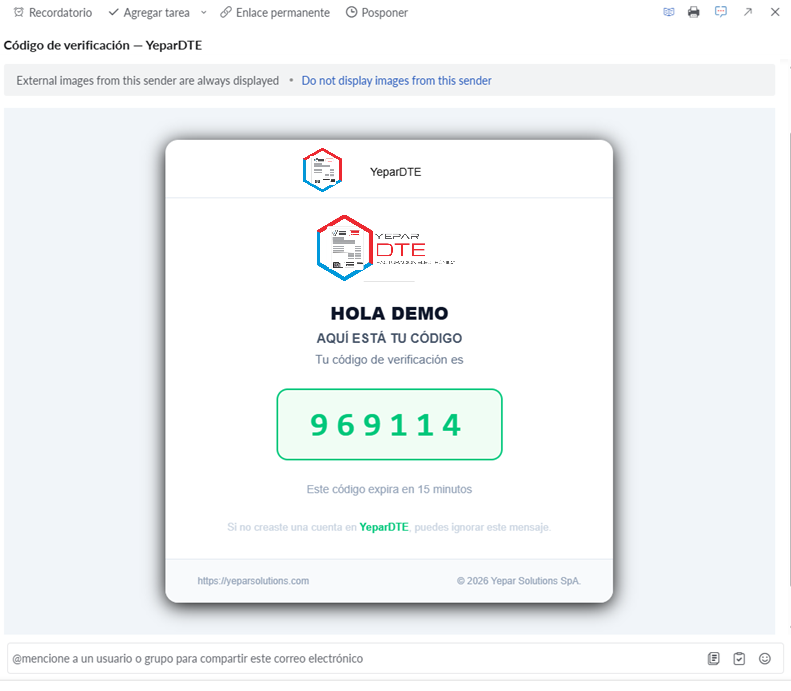Close the email preview pane
The height and width of the screenshot is (691, 791).
(775, 12)
